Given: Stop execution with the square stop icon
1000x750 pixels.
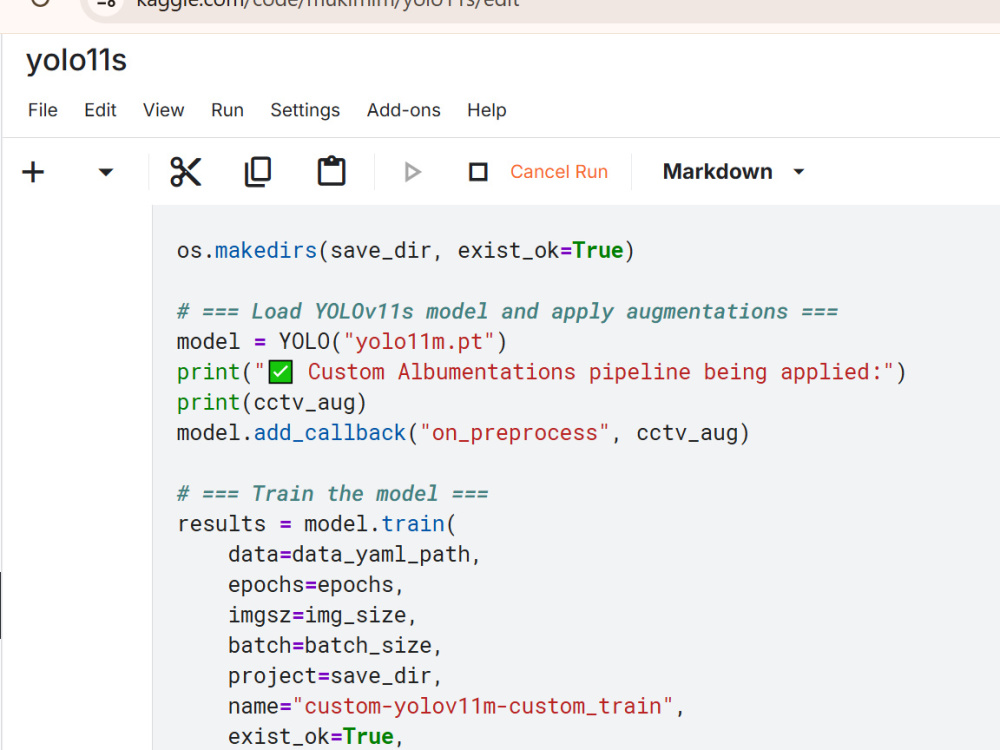Looking at the screenshot, I should [478, 172].
